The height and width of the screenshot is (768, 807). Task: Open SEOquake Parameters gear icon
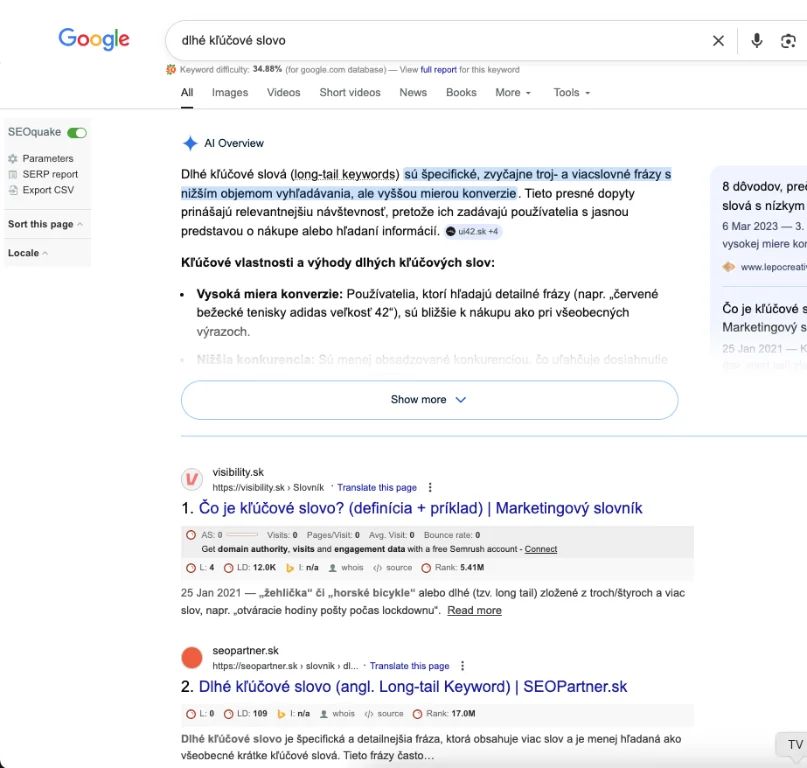(13, 159)
